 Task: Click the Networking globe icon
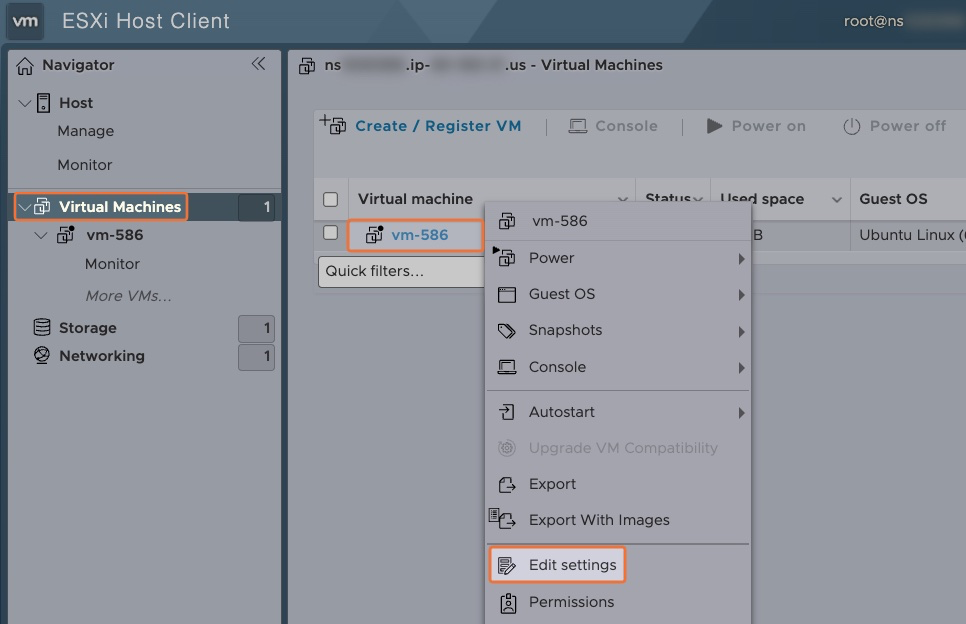coord(42,355)
